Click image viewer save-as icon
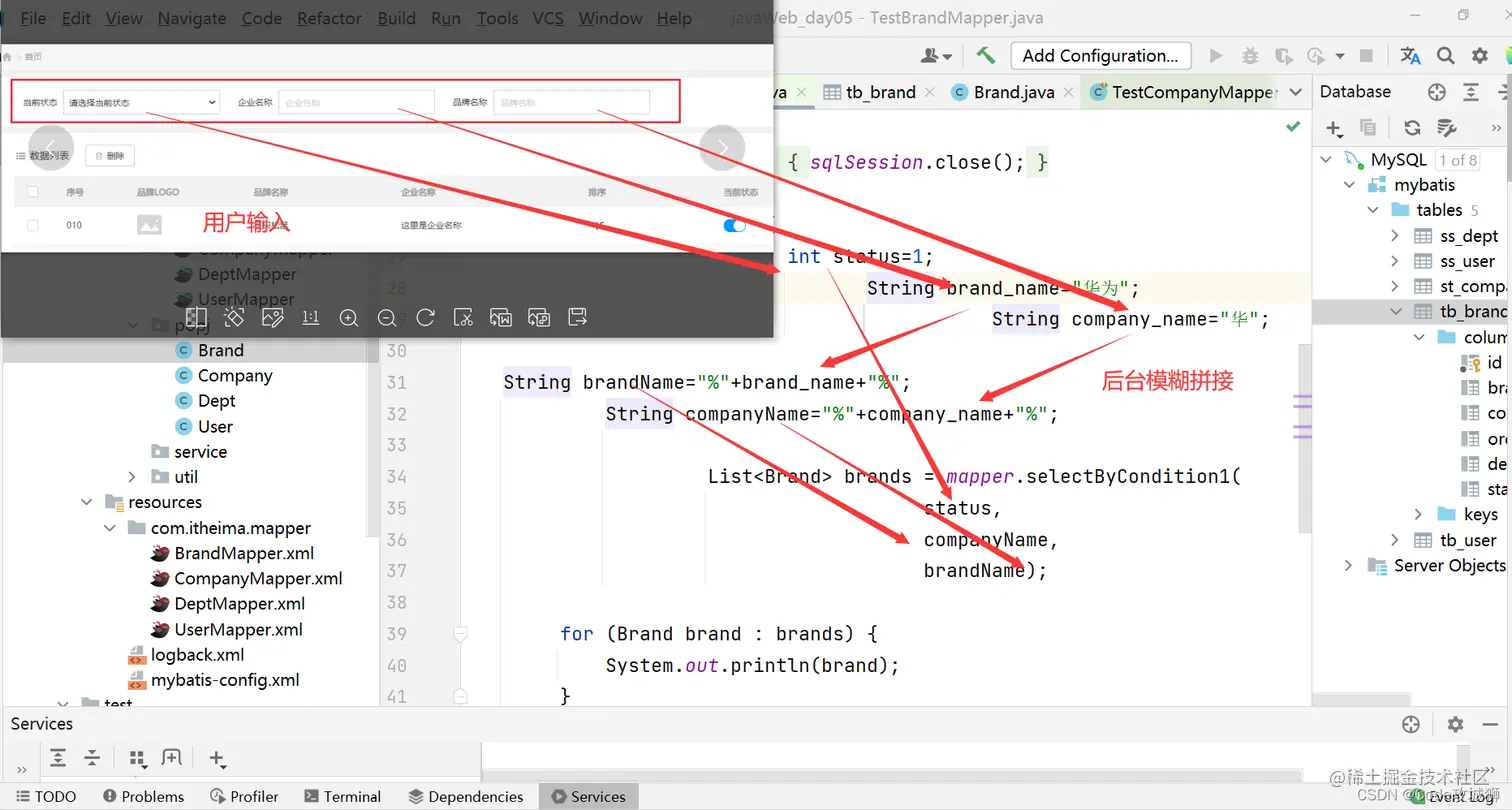The image size is (1512, 810). click(x=577, y=318)
